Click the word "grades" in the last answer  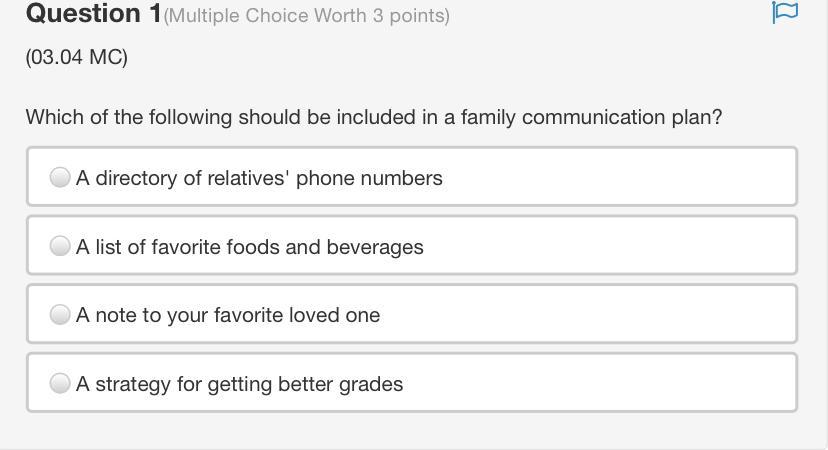tap(371, 384)
